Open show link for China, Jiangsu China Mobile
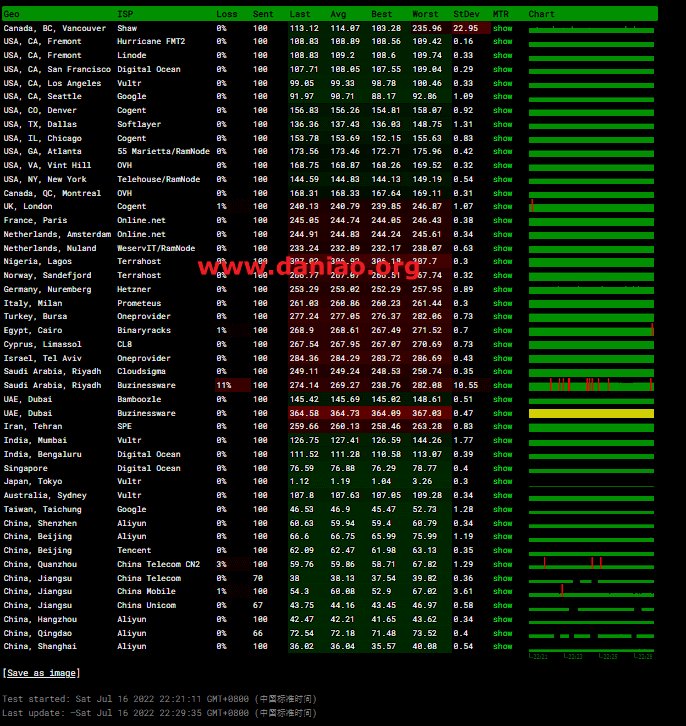Image resolution: width=686 pixels, height=726 pixels. (502, 591)
